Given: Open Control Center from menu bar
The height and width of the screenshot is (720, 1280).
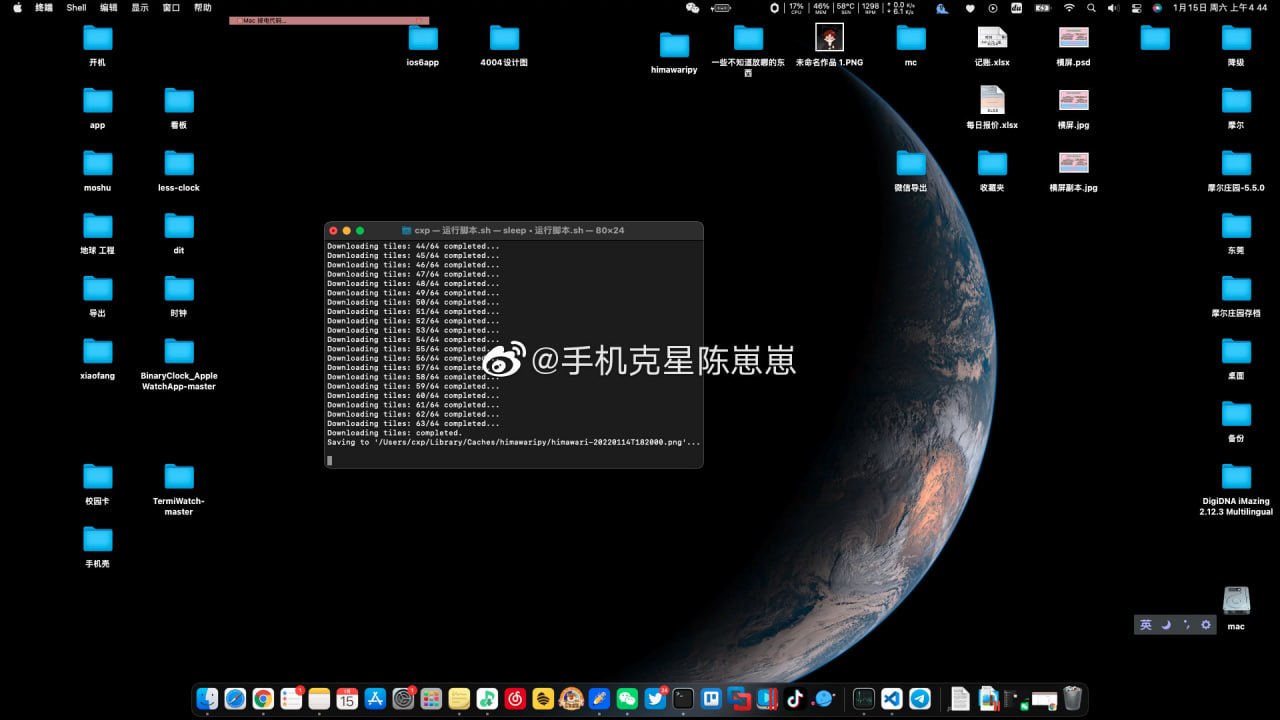Looking at the screenshot, I should coord(1136,7).
